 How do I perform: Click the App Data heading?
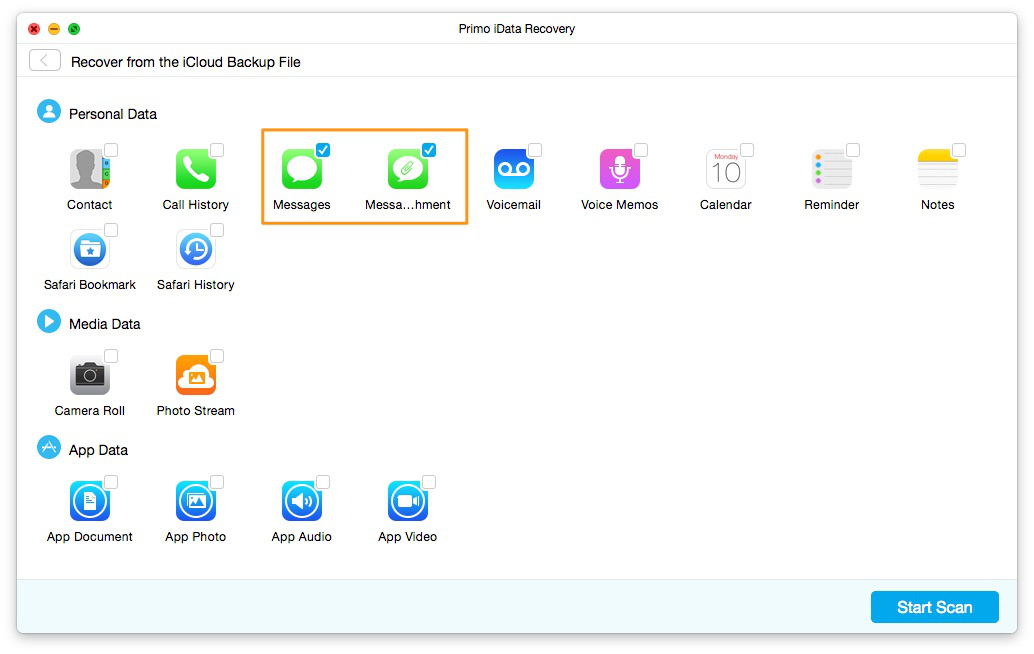(x=98, y=450)
